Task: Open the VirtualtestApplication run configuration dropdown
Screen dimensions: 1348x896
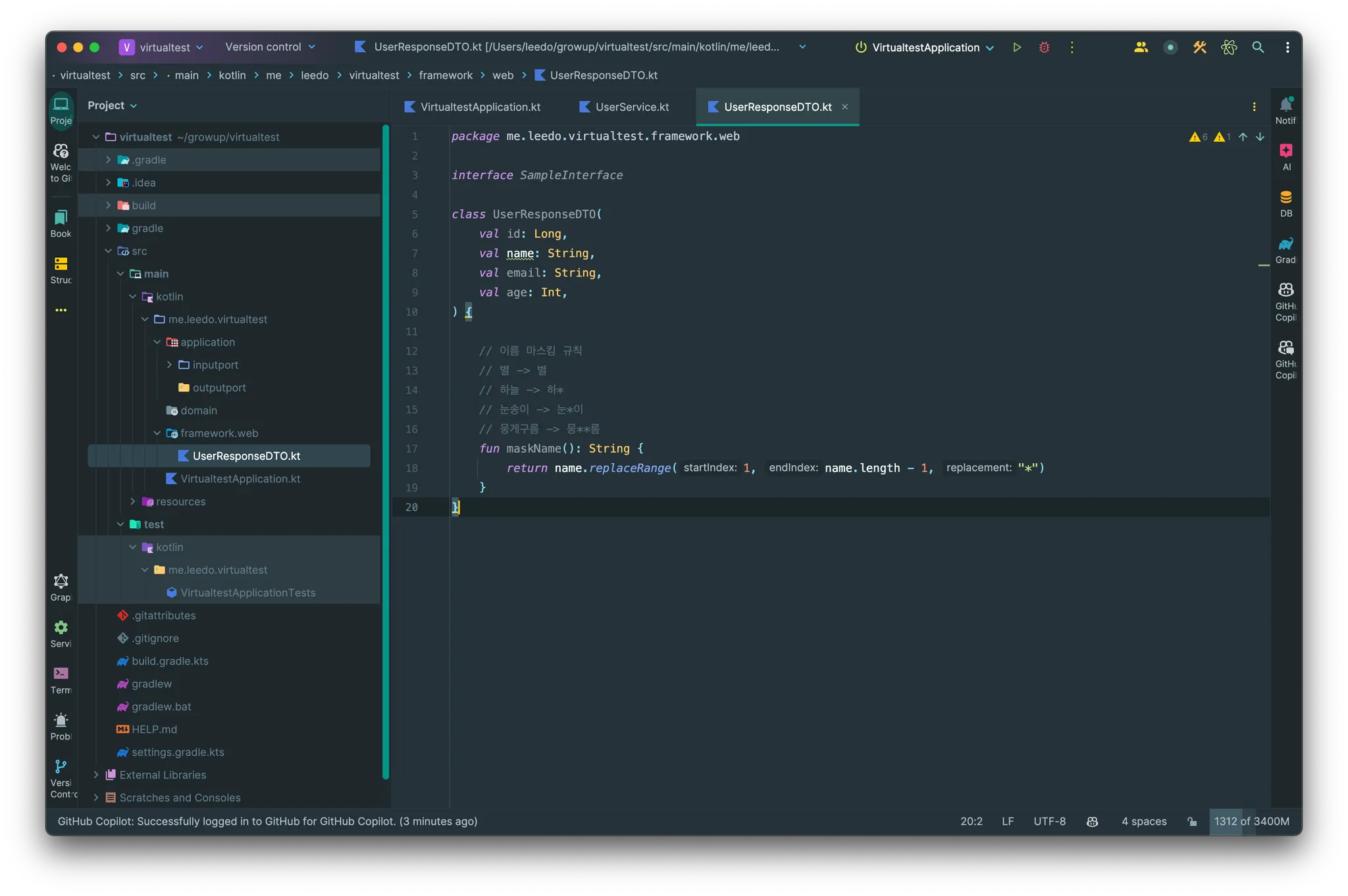Action: pyautogui.click(x=925, y=47)
